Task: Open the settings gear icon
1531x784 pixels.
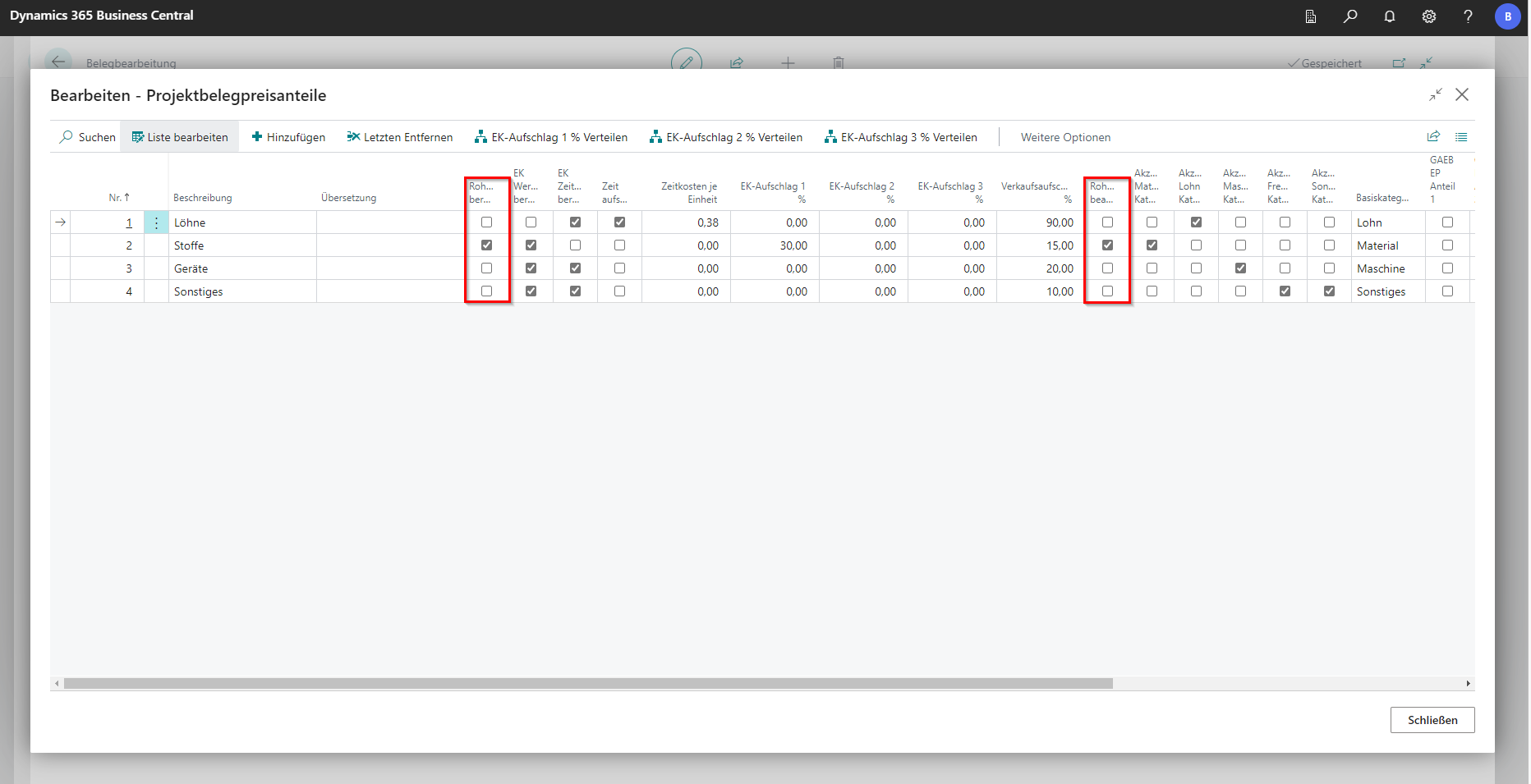Action: tap(1429, 16)
